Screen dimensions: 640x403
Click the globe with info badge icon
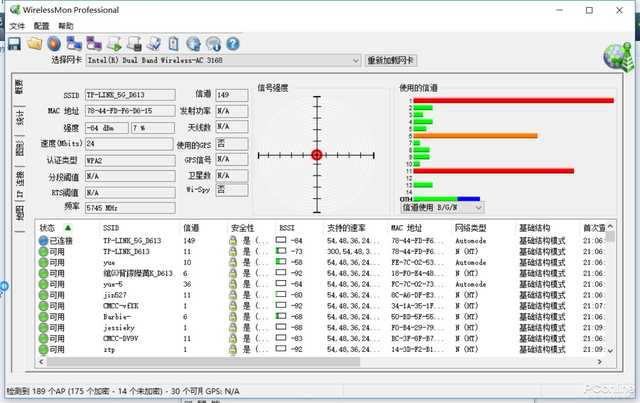point(213,44)
